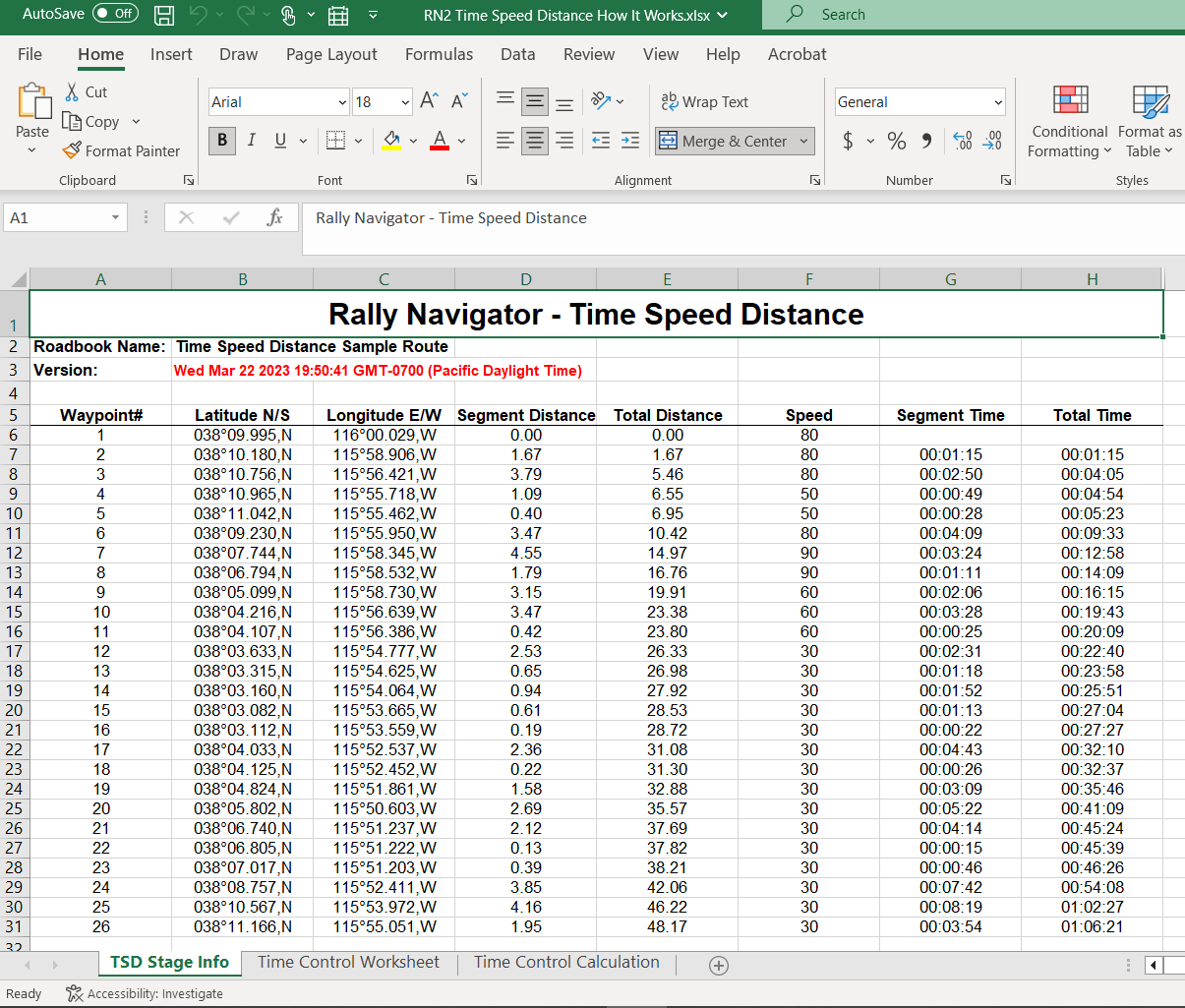
Task: Click the Accounting dollar format icon
Action: click(848, 141)
